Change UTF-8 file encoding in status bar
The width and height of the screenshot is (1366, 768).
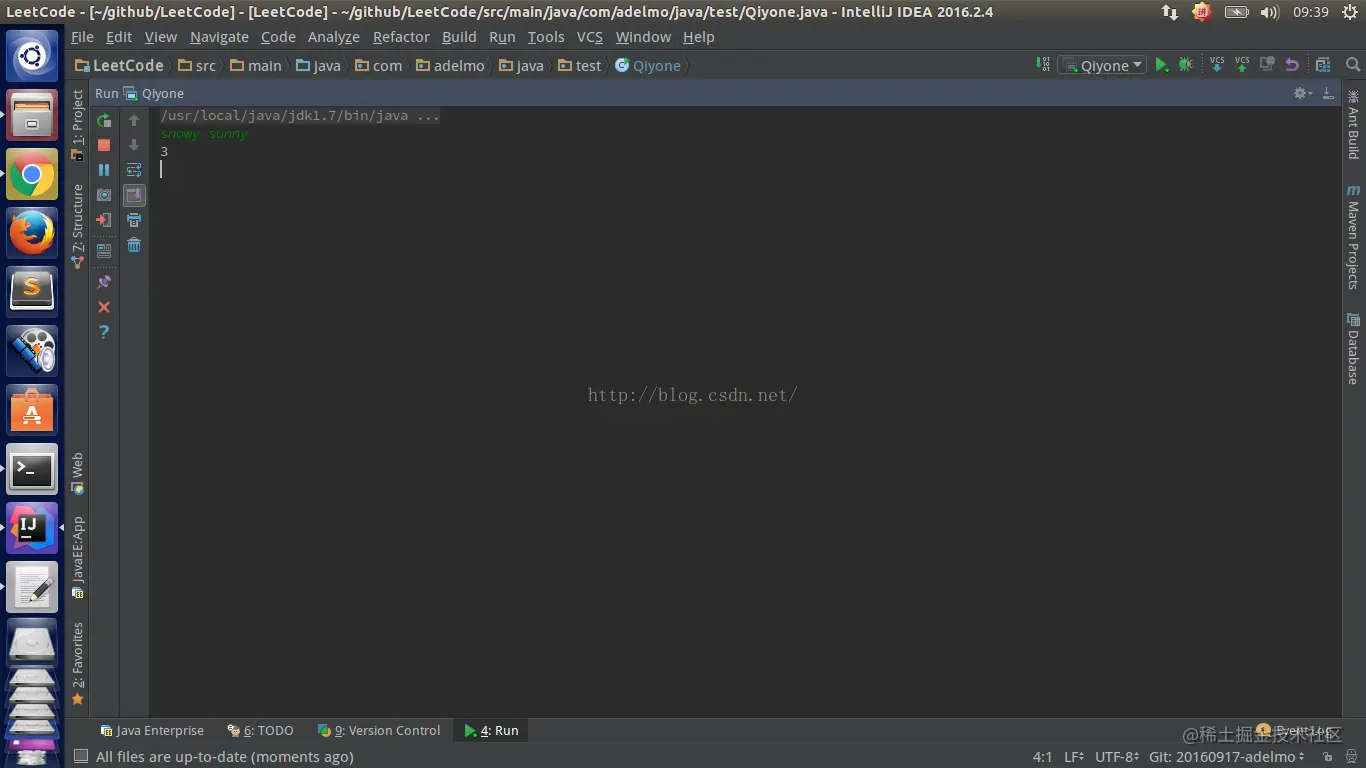pos(1117,757)
